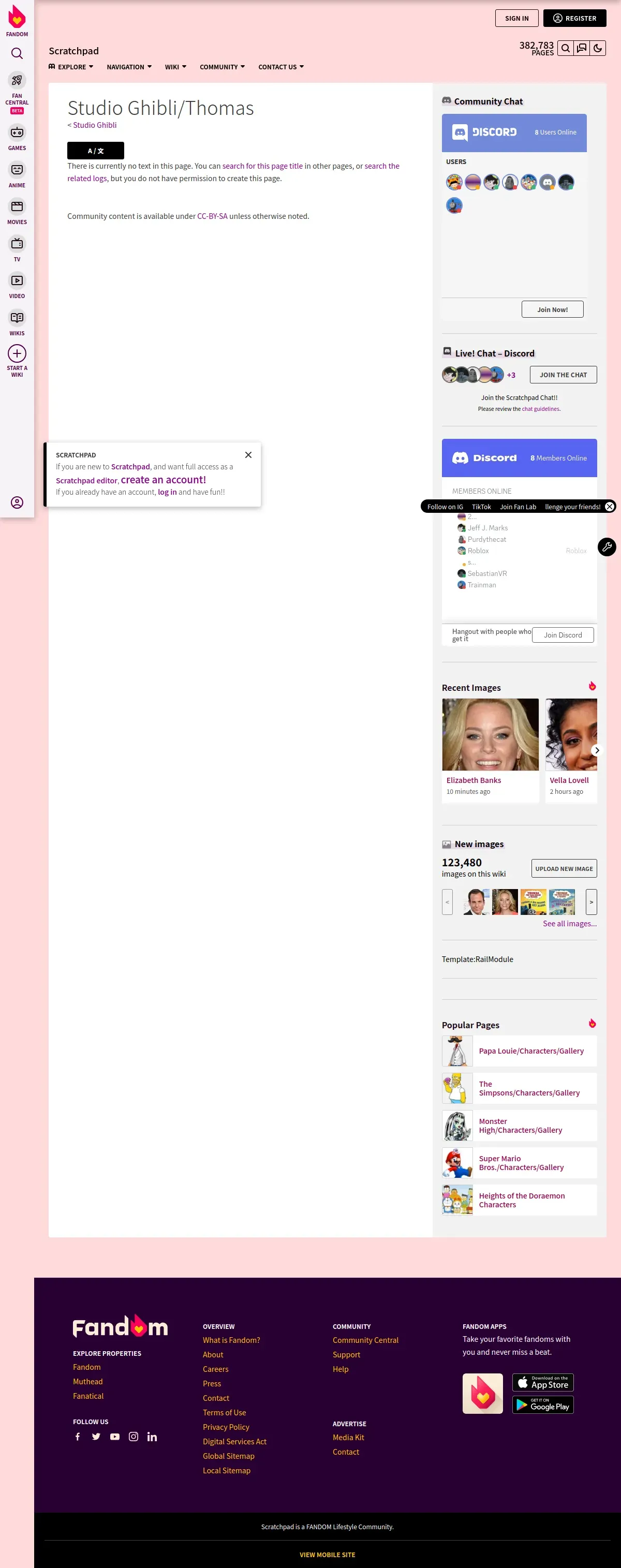621x1568 pixels.
Task: Follow the Studio Ghibli parent page link
Action: pos(94,125)
